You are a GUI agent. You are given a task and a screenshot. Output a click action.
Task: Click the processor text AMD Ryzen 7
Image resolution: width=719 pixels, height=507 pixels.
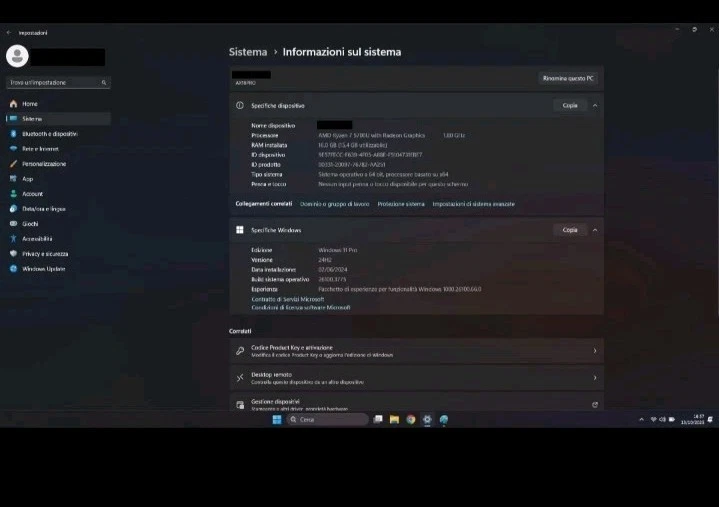click(372, 135)
